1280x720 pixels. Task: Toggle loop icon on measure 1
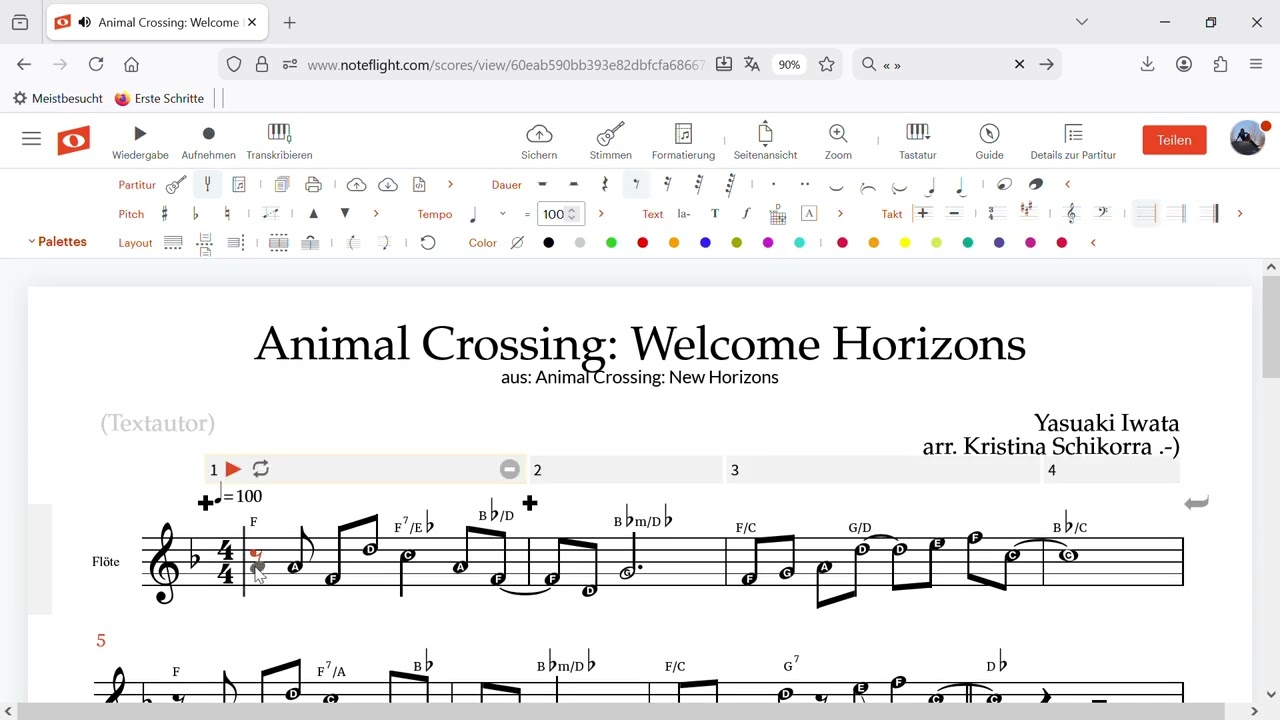coord(260,469)
